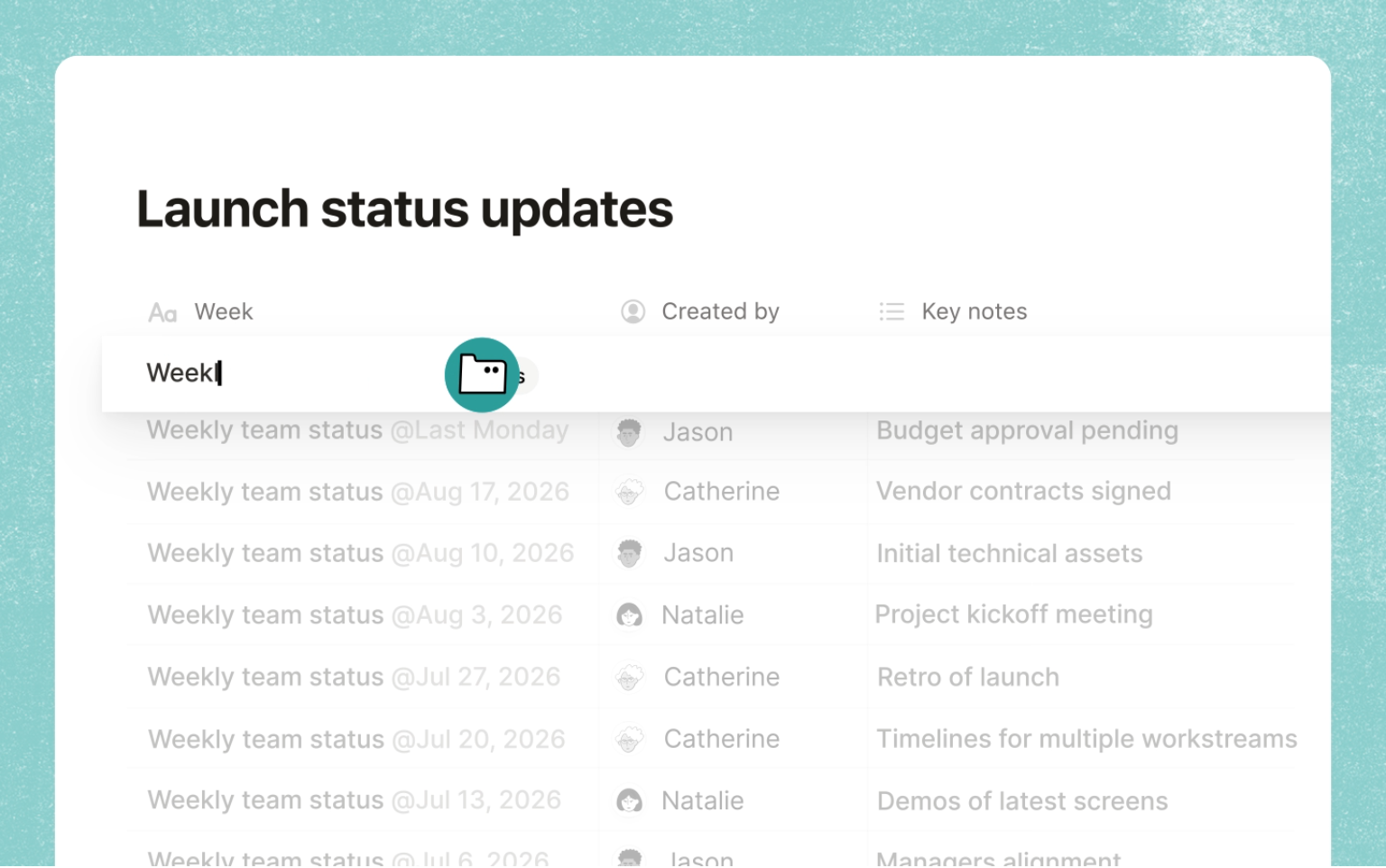Open Weekly team status @Jul 27, 2026
Image resolution: width=1386 pixels, height=868 pixels.
354,678
